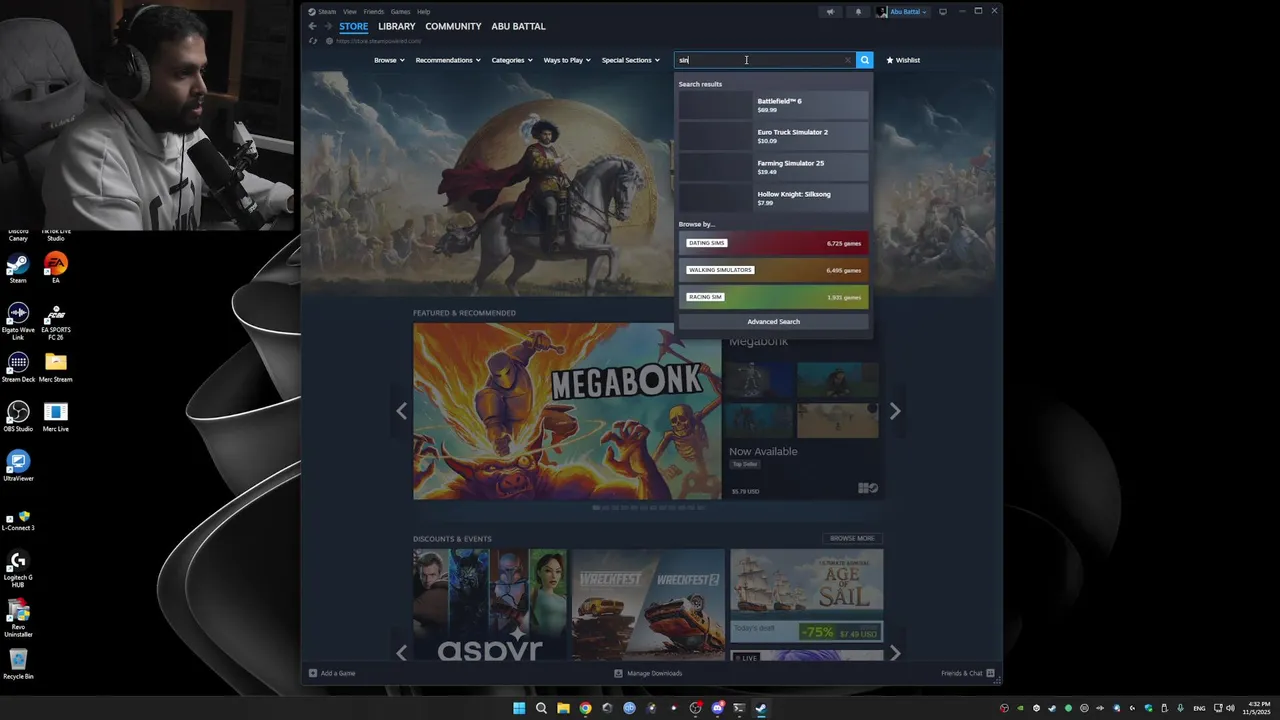Screen dimensions: 1280x720
Task: Select Hollow Knight: Silksong result
Action: 773,198
